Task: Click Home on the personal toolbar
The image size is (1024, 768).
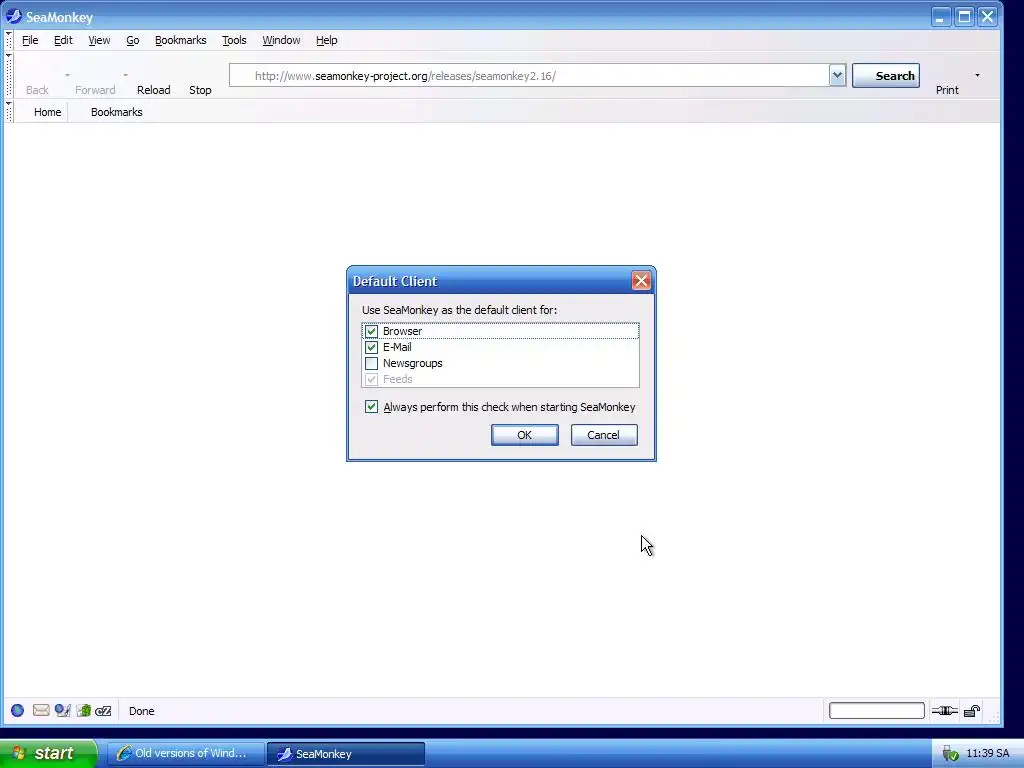Action: [48, 112]
